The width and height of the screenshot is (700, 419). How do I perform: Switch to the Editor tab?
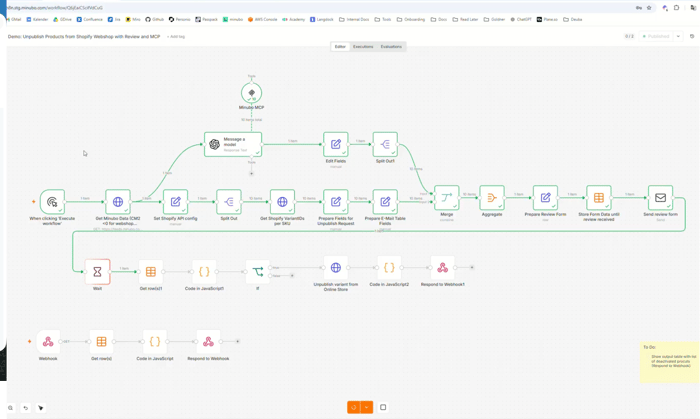340,46
